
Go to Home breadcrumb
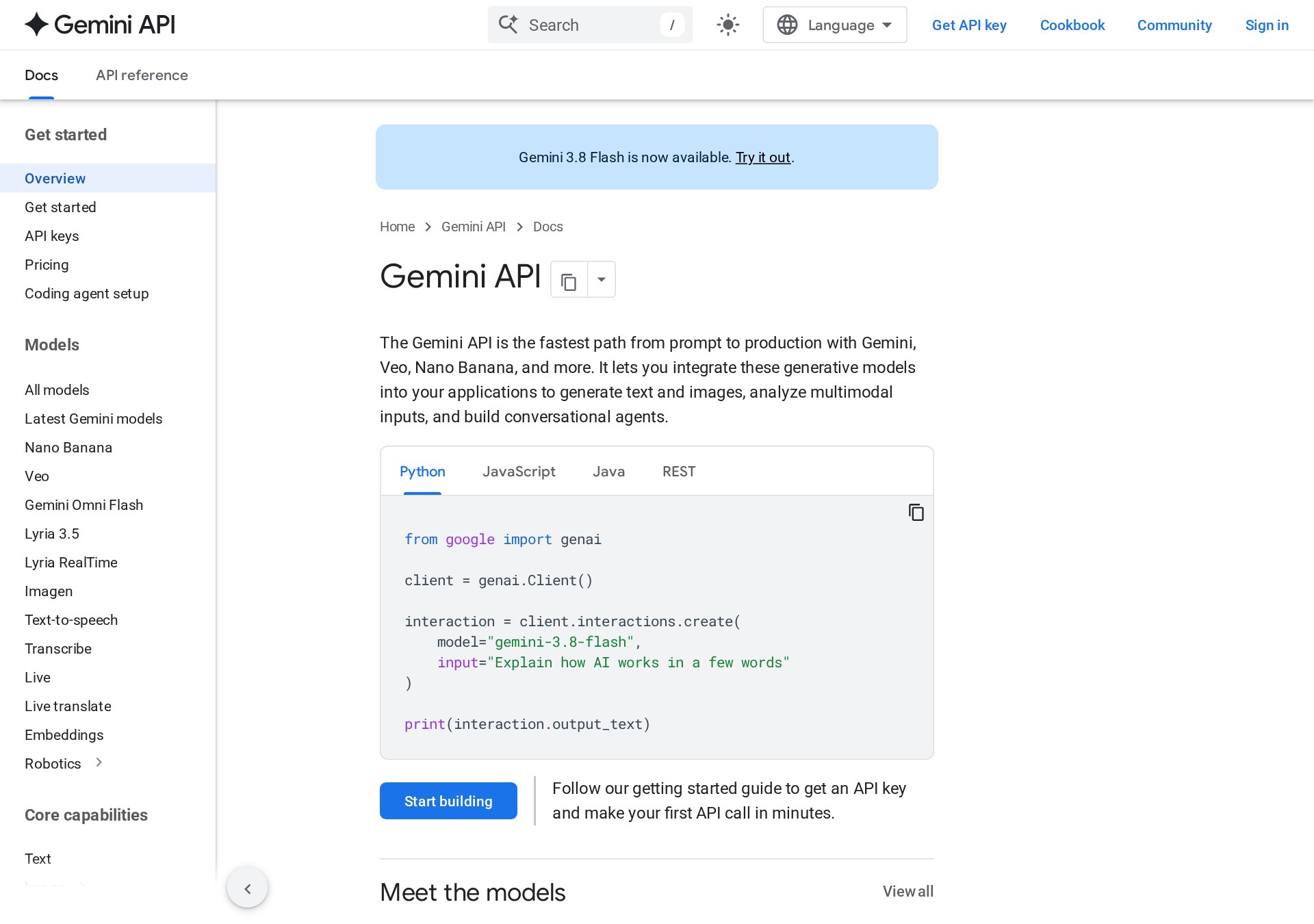click(x=397, y=227)
